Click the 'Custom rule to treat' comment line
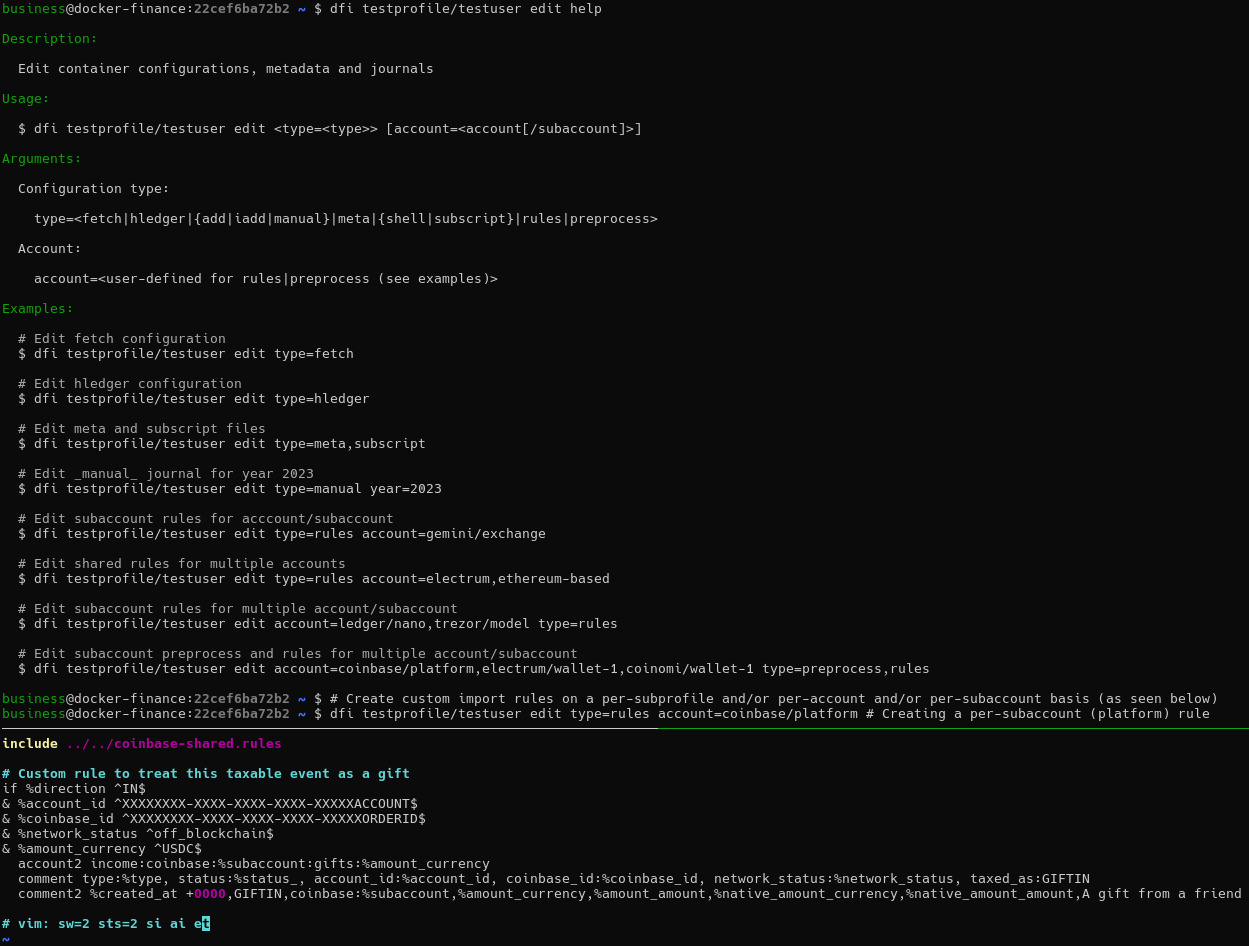 205,774
